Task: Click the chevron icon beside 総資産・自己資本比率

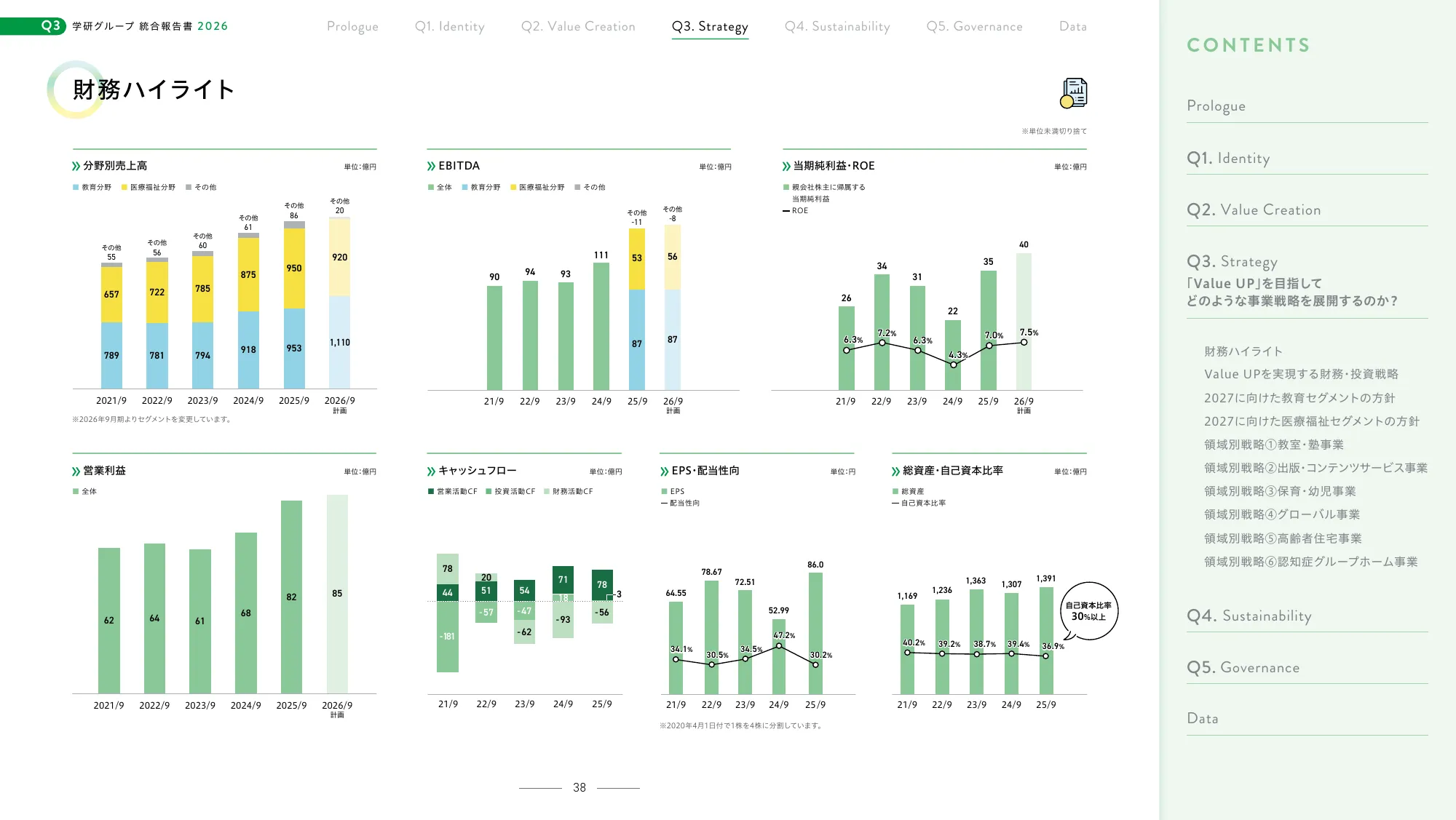Action: pos(895,471)
